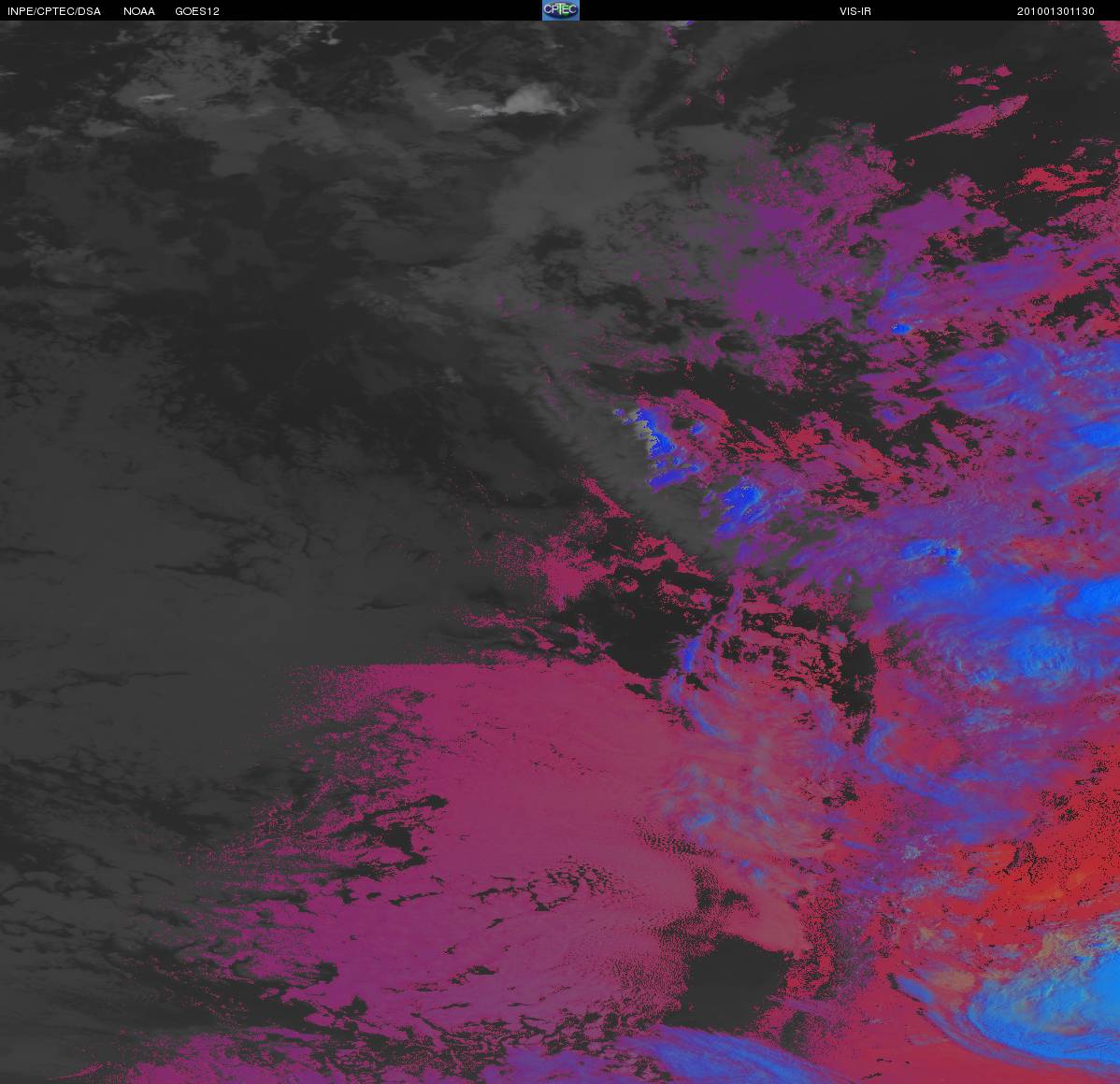Viewport: 1120px width, 1084px height.
Task: Click the VIS-IR channel label
Action: (855, 11)
